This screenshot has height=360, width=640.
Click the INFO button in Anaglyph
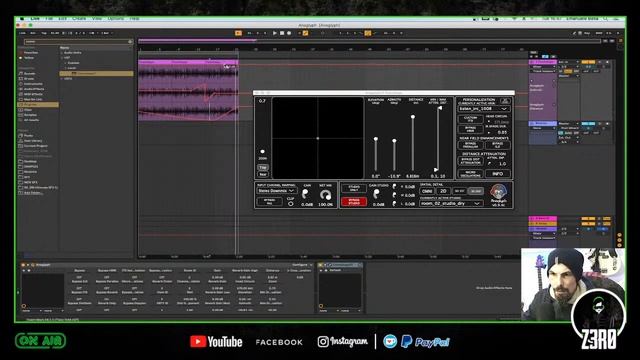tap(498, 173)
